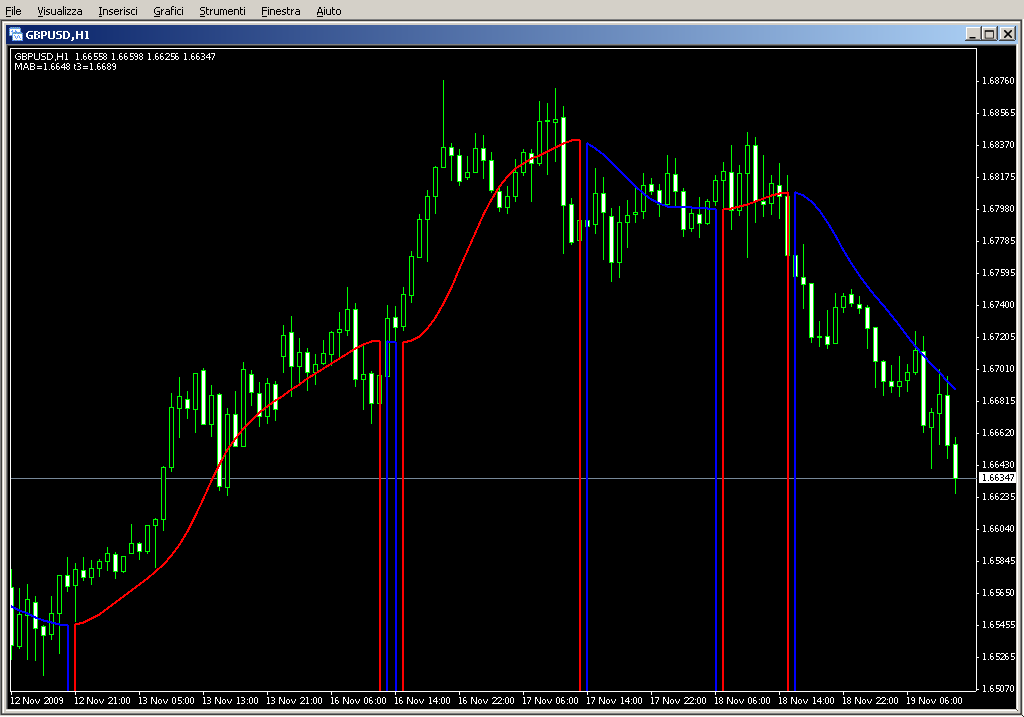This screenshot has width=1024, height=717.
Task: Open the Strumenti menu
Action: coord(222,11)
